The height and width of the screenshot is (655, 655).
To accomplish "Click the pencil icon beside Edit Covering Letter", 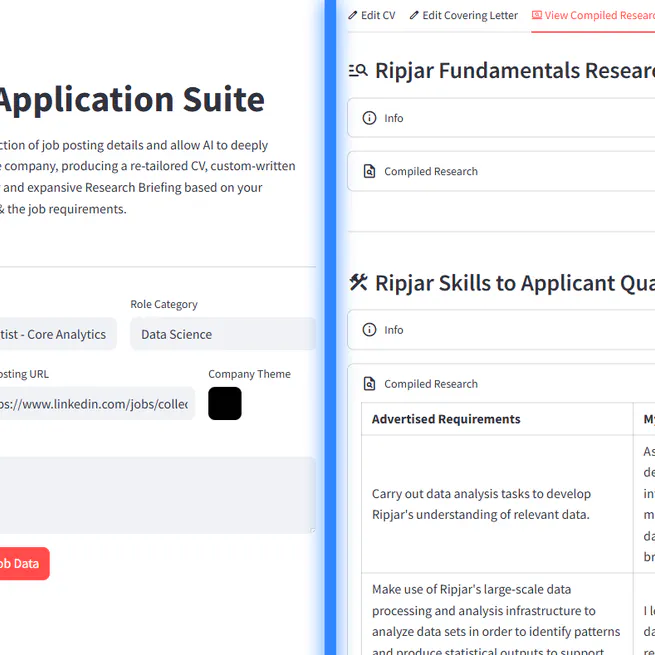I will pos(414,15).
